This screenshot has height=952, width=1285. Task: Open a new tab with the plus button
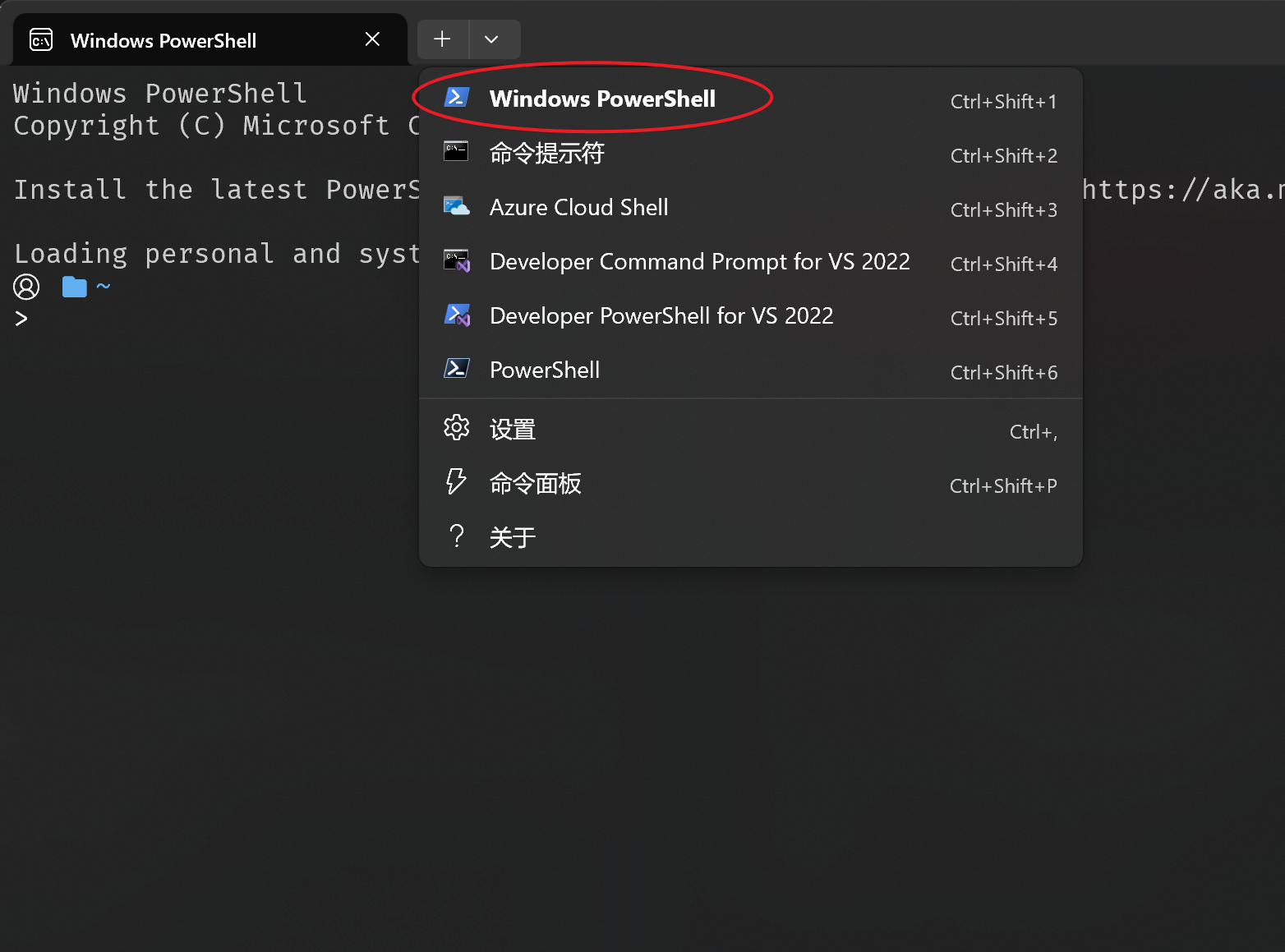click(x=442, y=39)
